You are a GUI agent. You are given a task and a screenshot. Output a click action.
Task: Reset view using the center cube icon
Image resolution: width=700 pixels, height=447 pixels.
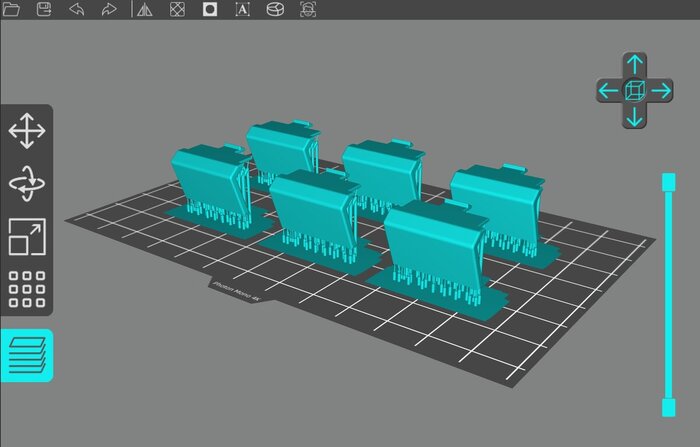click(x=634, y=91)
